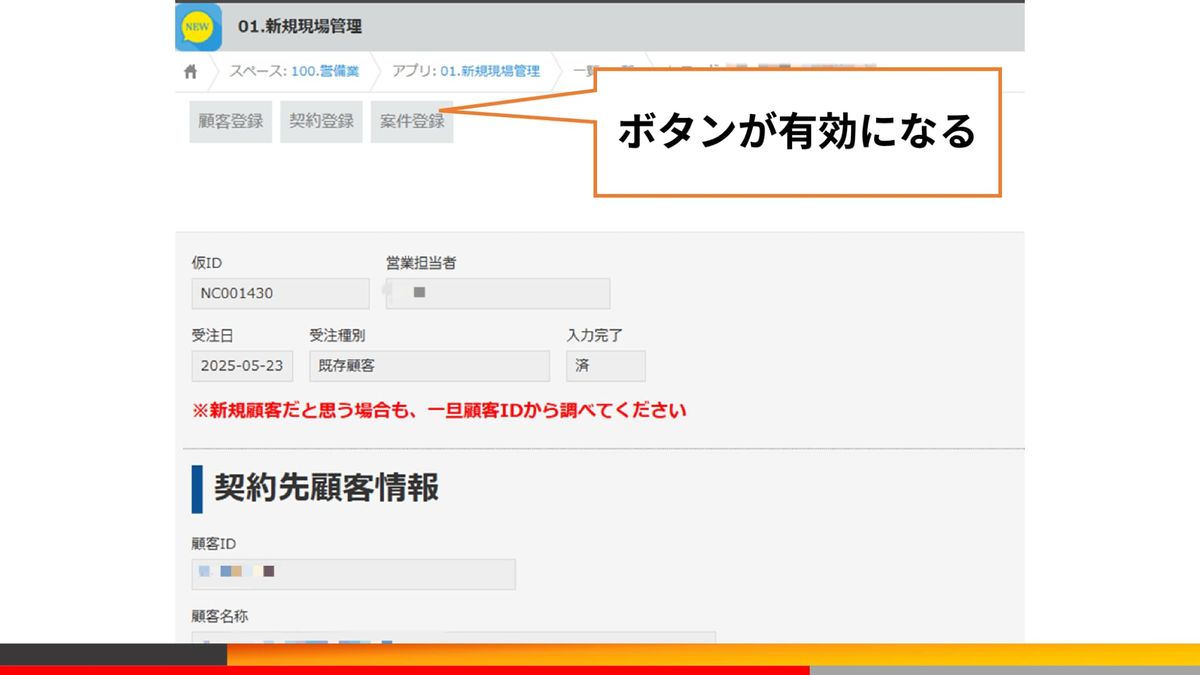Click the 契約先顧客情報 section heading

(326, 488)
